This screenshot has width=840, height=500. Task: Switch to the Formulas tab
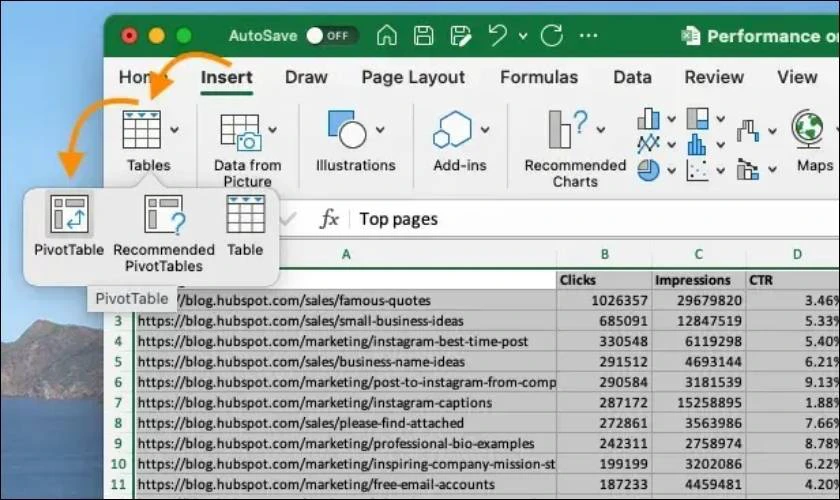pyautogui.click(x=539, y=77)
